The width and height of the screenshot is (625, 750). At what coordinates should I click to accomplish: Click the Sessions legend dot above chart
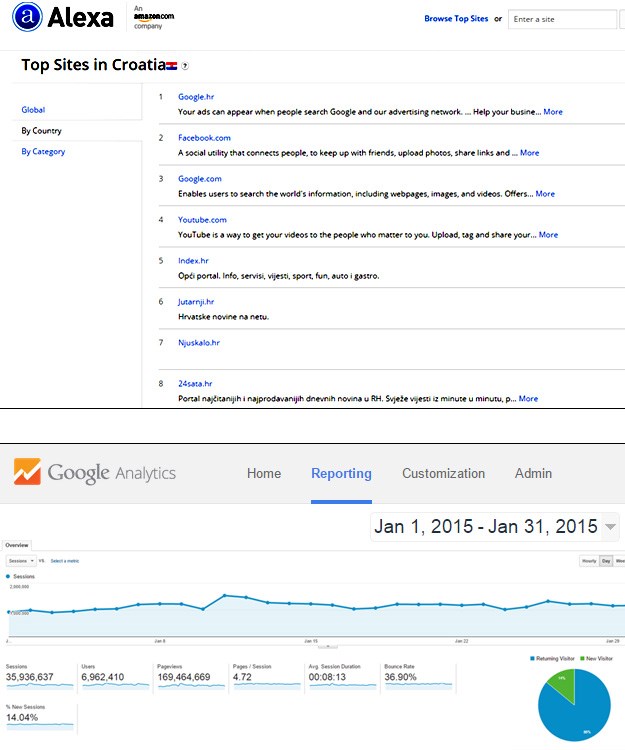[x=8, y=576]
